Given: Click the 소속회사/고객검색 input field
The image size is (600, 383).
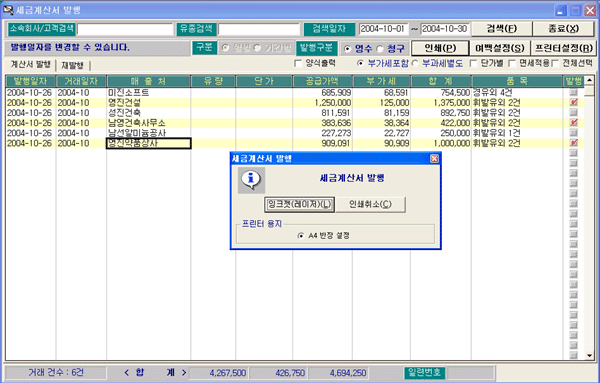Looking at the screenshot, I should point(125,29).
